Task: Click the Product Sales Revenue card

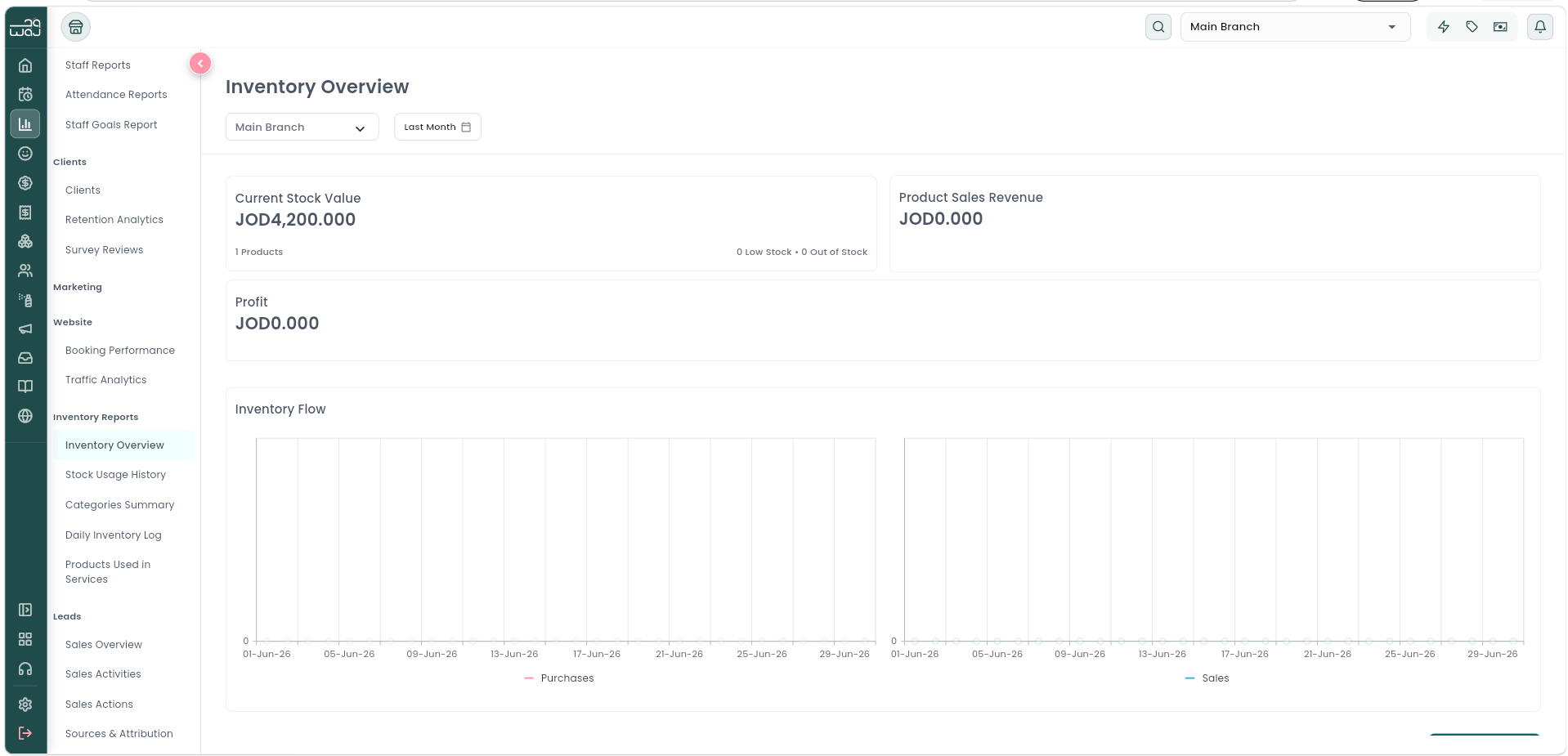Action: click(1215, 223)
